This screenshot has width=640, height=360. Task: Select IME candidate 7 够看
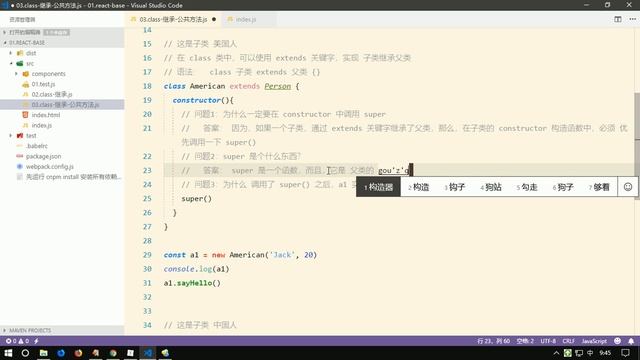click(x=599, y=187)
